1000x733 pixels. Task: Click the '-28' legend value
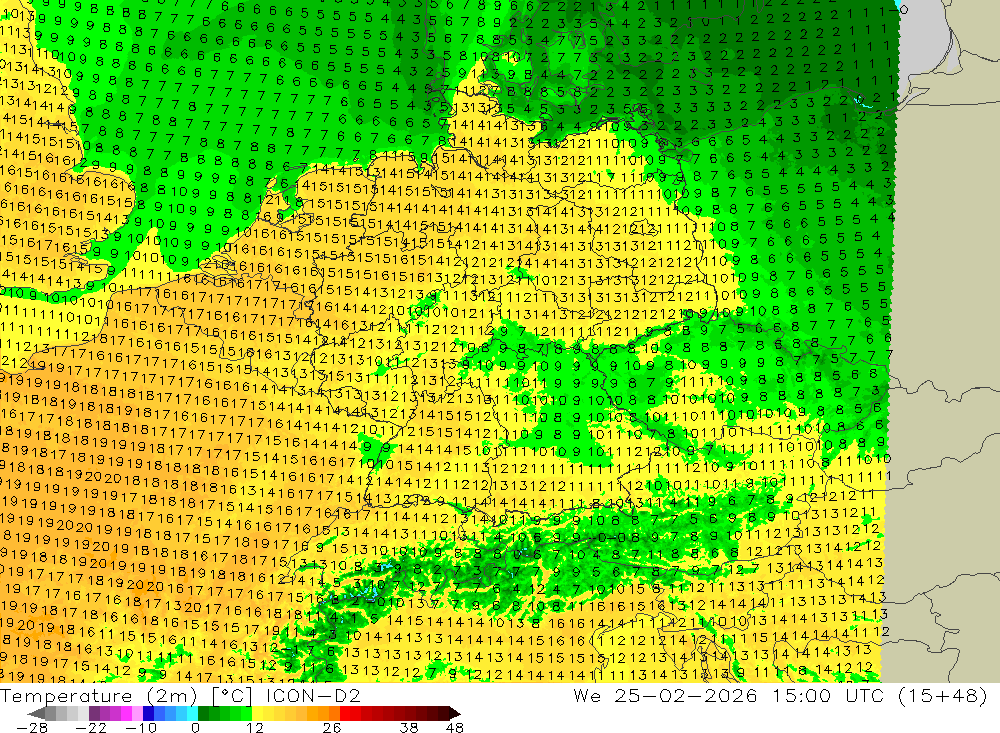(32, 727)
